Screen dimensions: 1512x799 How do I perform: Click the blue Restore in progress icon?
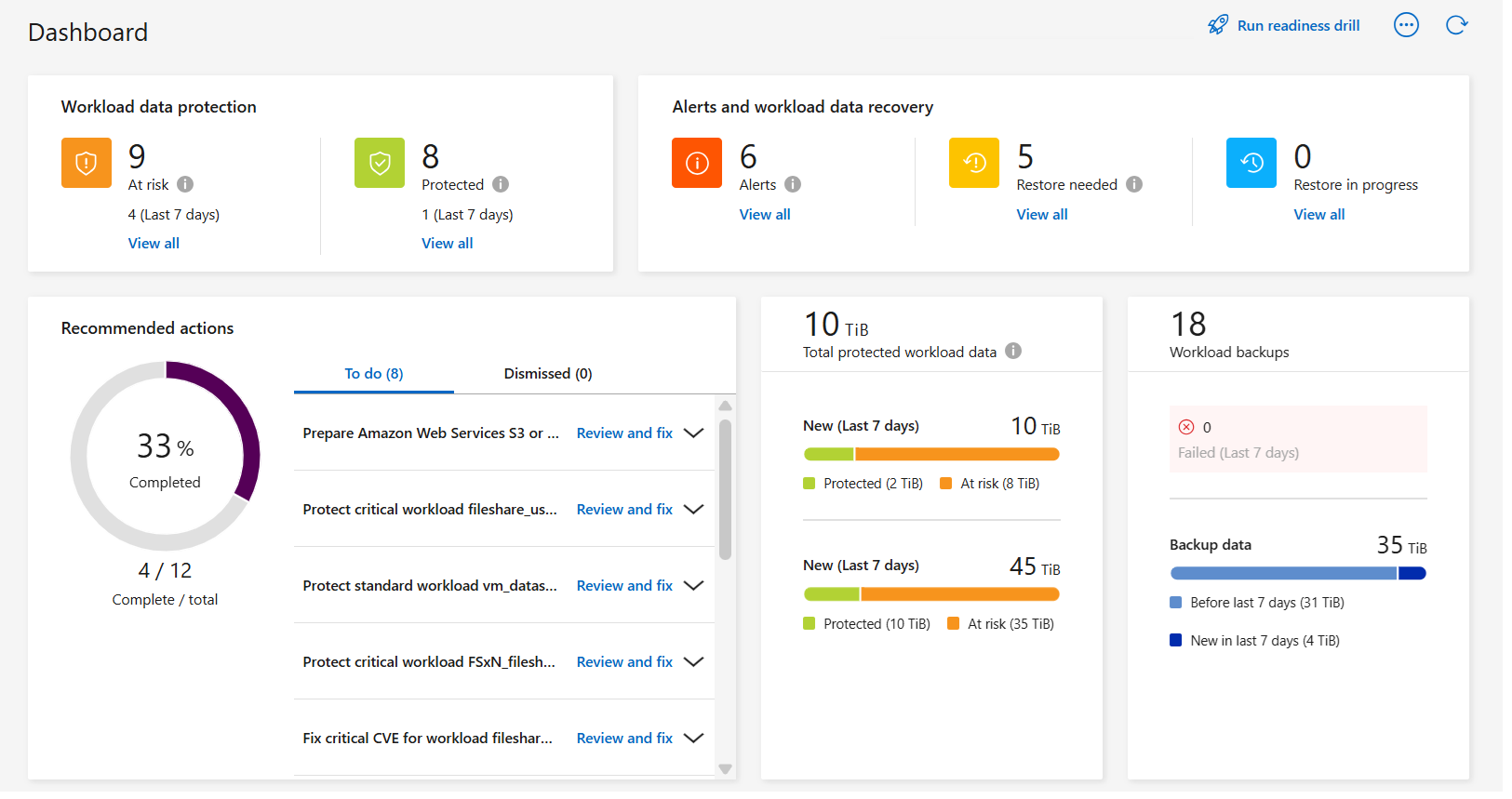[x=1251, y=163]
